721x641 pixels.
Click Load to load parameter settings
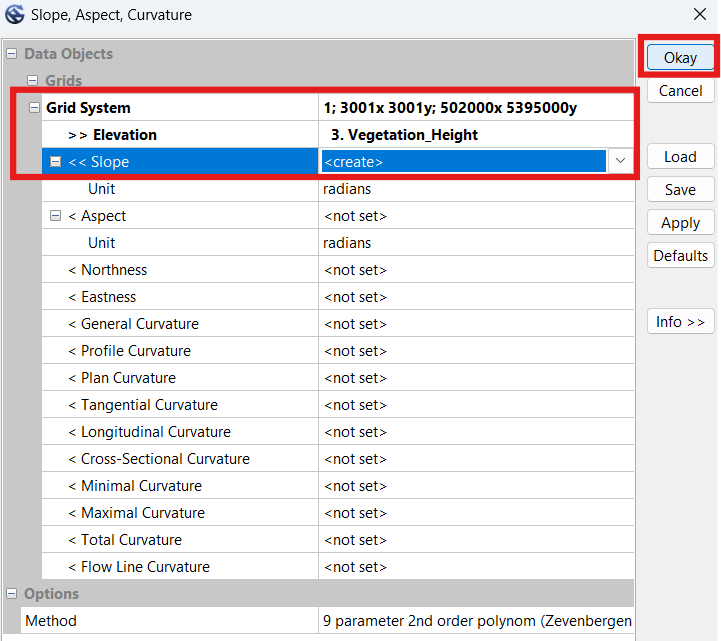pyautogui.click(x=680, y=157)
